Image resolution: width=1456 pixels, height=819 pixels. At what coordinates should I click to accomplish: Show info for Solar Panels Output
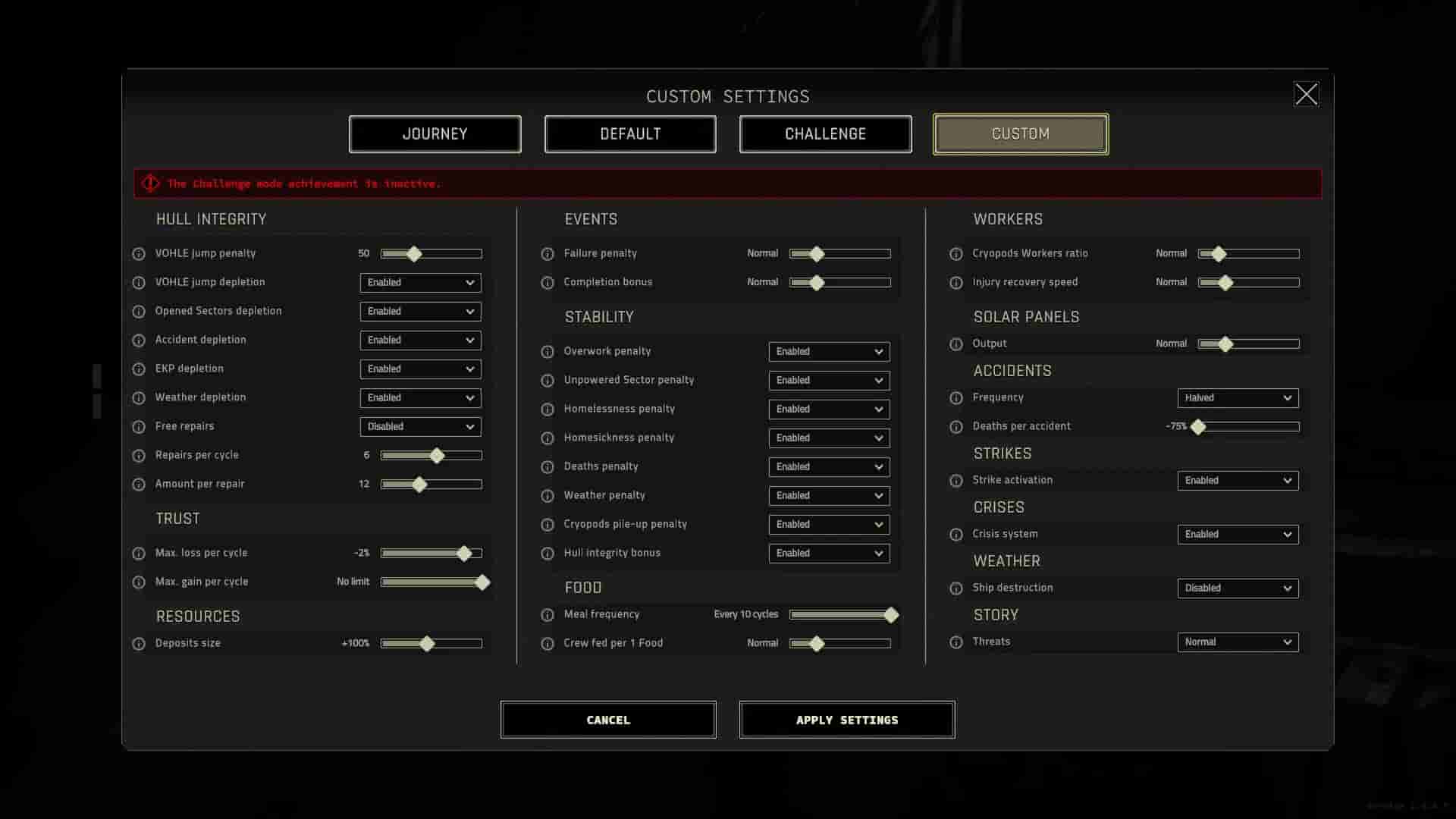click(956, 344)
